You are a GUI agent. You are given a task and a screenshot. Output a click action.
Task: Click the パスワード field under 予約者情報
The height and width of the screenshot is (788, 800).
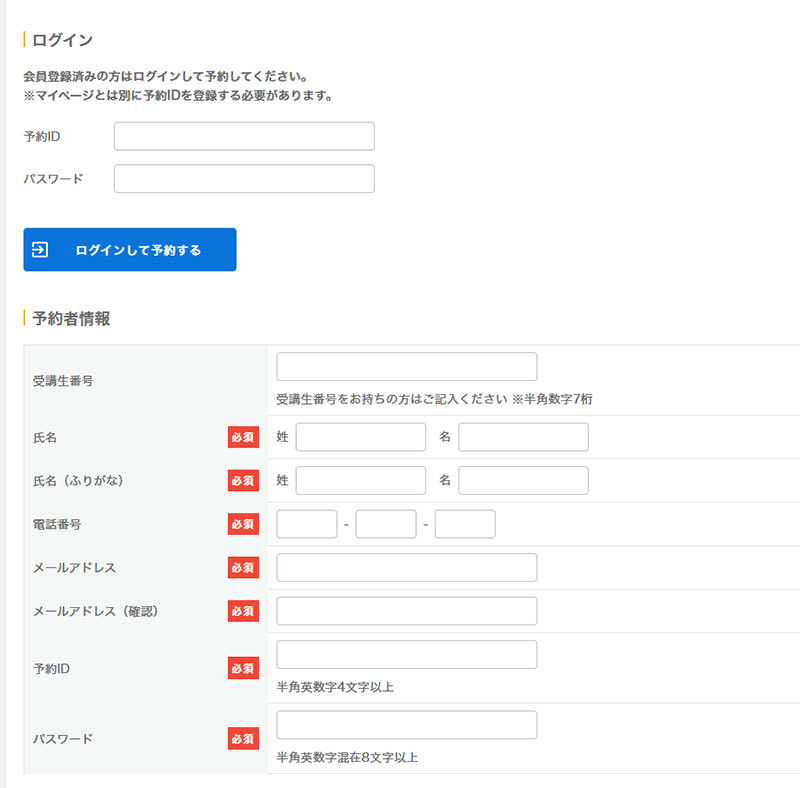406,725
